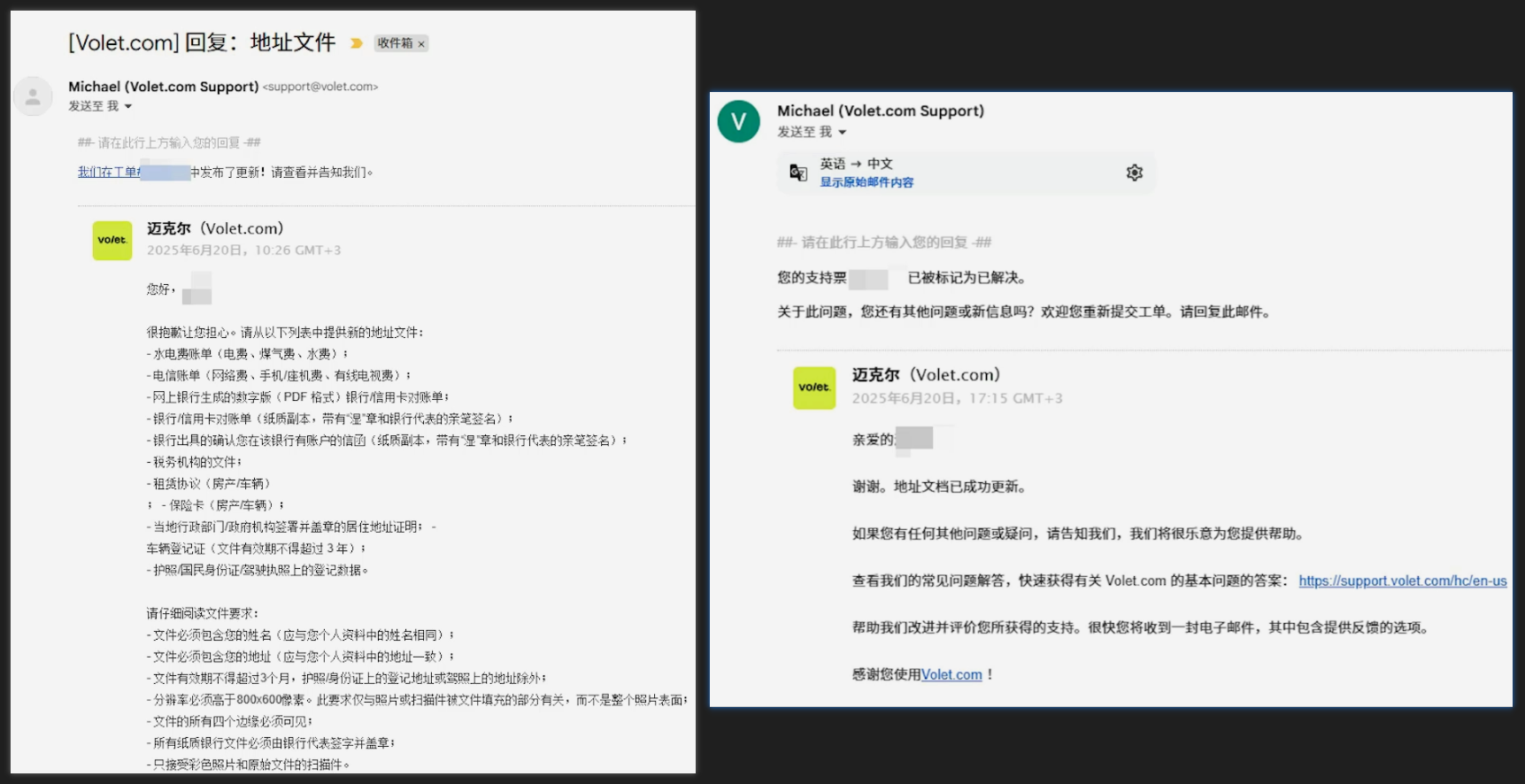Click the 租赁协议（房产/车辆）list line

(209, 484)
